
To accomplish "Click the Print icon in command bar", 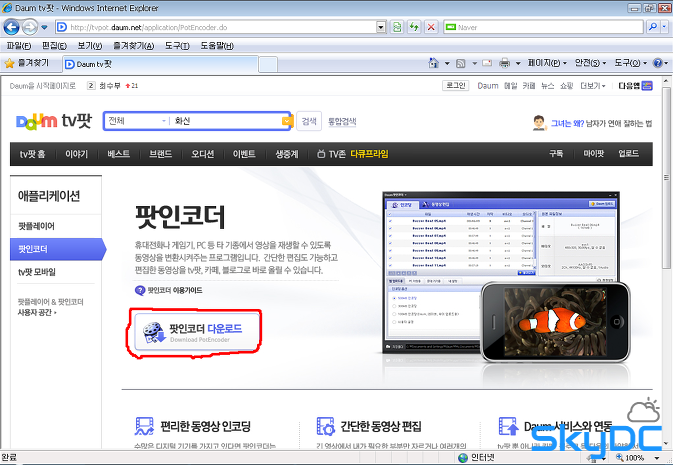I will [x=504, y=64].
